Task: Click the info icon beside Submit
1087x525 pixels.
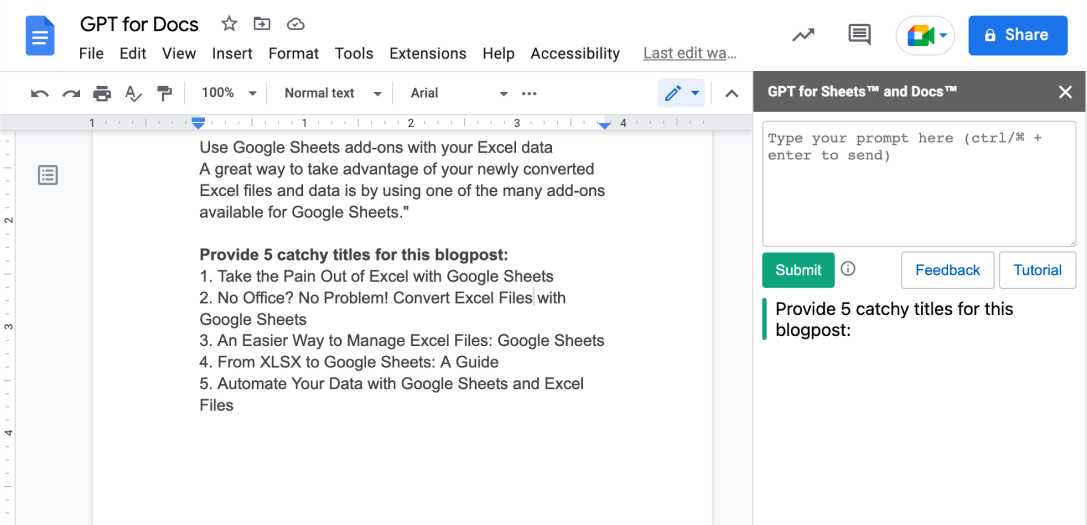Action: [848, 269]
